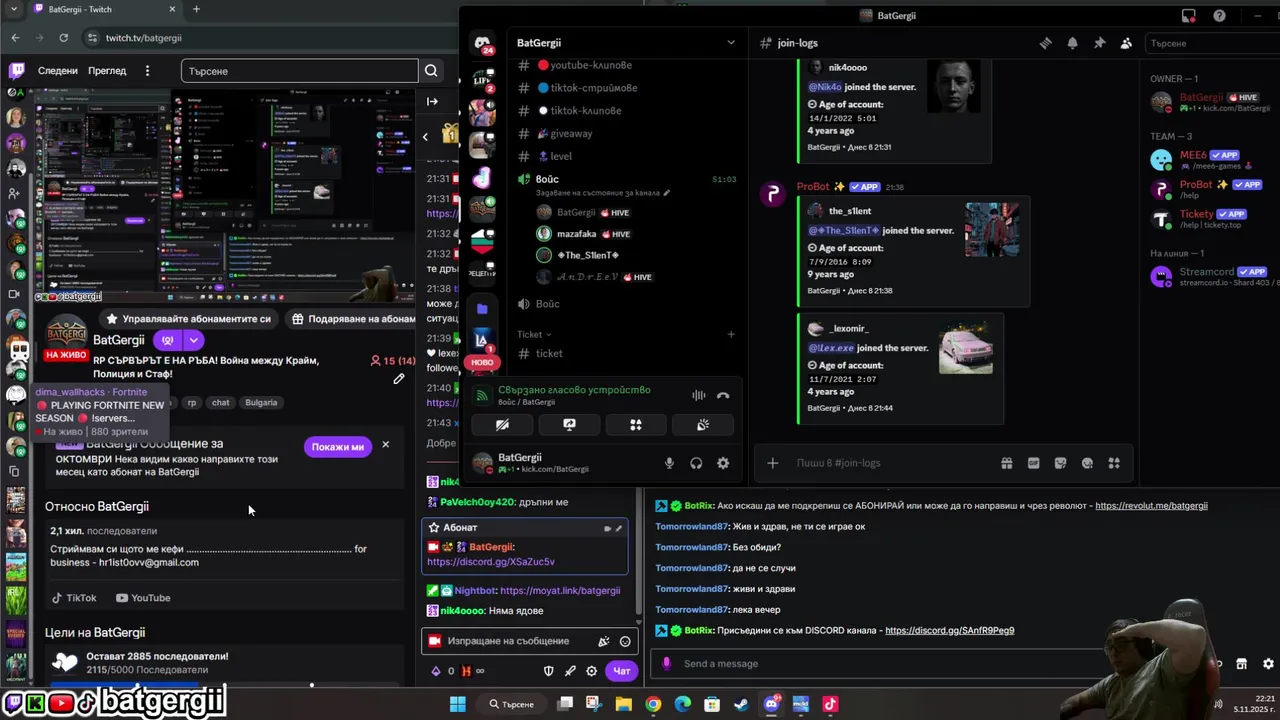Open emoji picker in Discord message bar

click(x=1087, y=463)
